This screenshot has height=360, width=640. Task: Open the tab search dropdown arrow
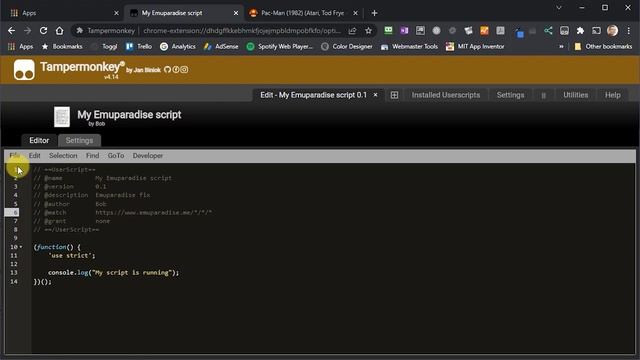(559, 8)
